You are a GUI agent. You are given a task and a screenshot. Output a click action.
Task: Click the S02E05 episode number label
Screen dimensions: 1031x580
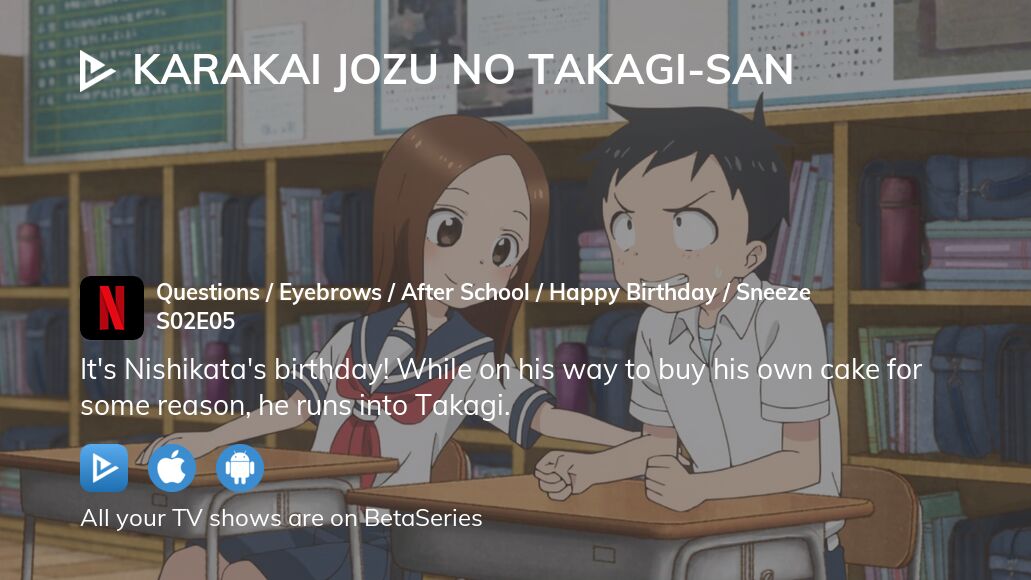coord(195,321)
